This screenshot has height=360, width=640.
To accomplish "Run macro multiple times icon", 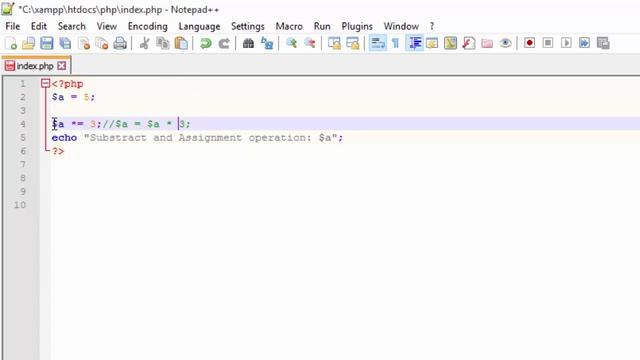I will tap(584, 43).
